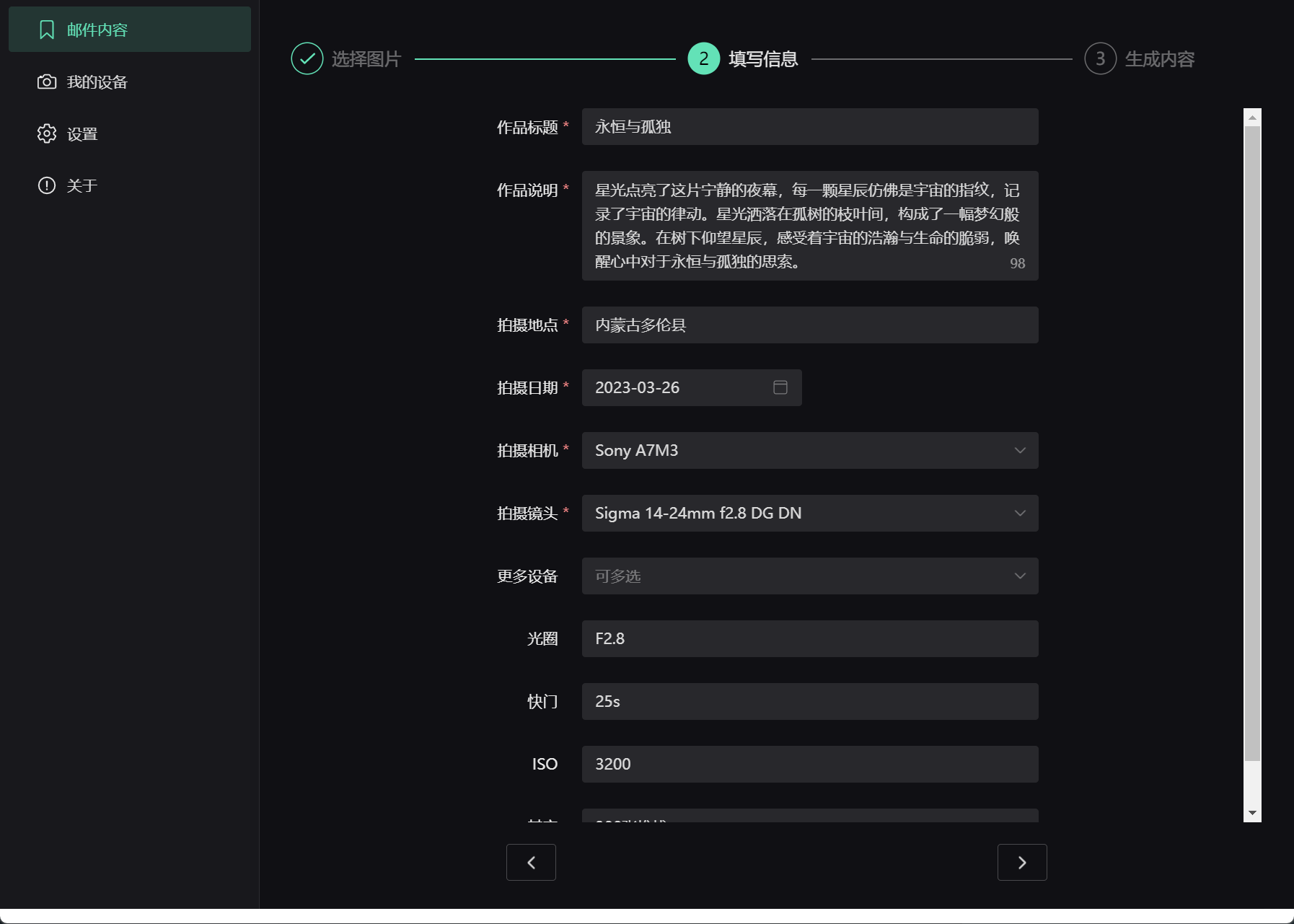Click step 3 生成内容 circle icon

click(x=1099, y=58)
